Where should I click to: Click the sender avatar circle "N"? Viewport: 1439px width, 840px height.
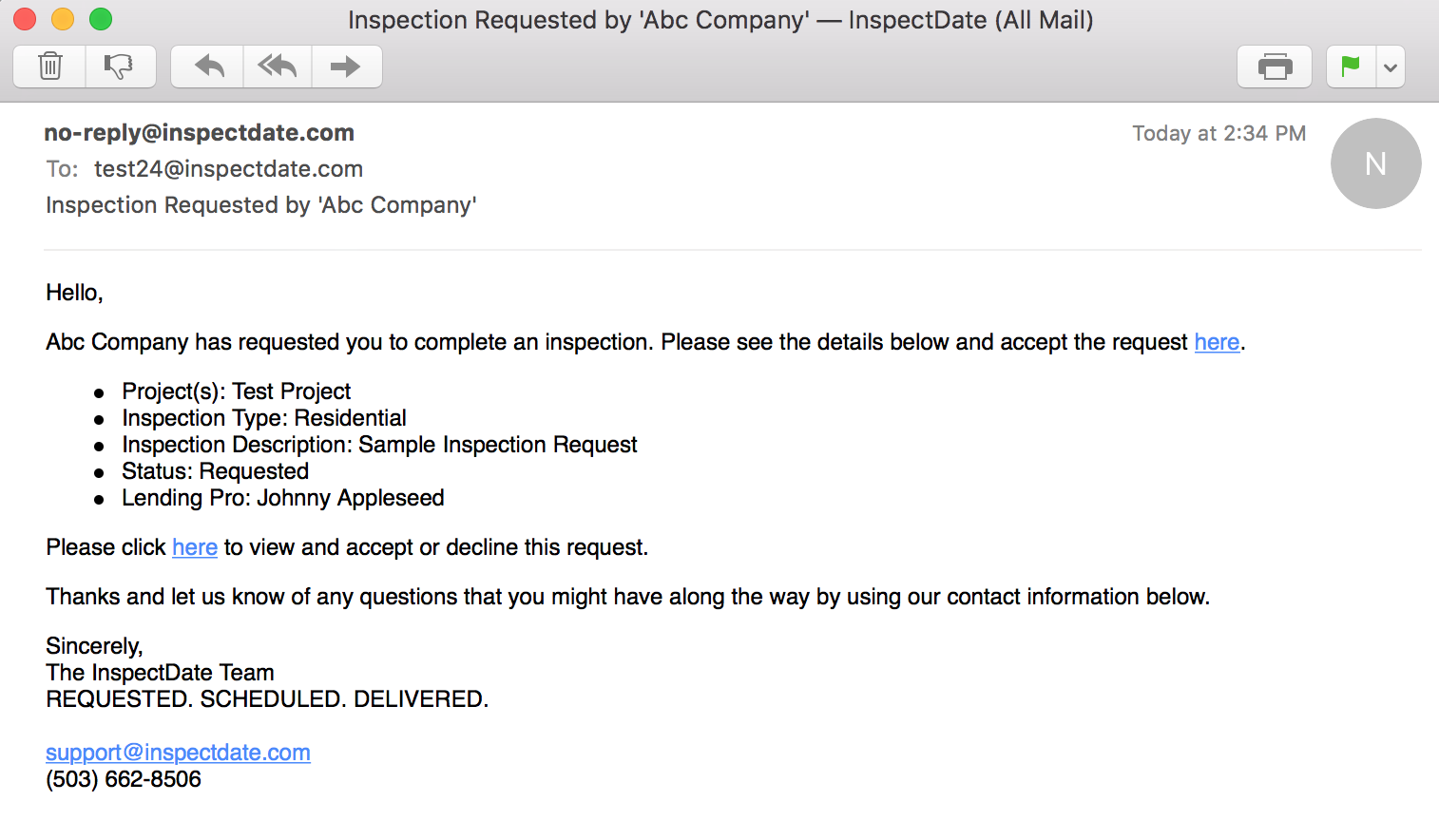1375,163
